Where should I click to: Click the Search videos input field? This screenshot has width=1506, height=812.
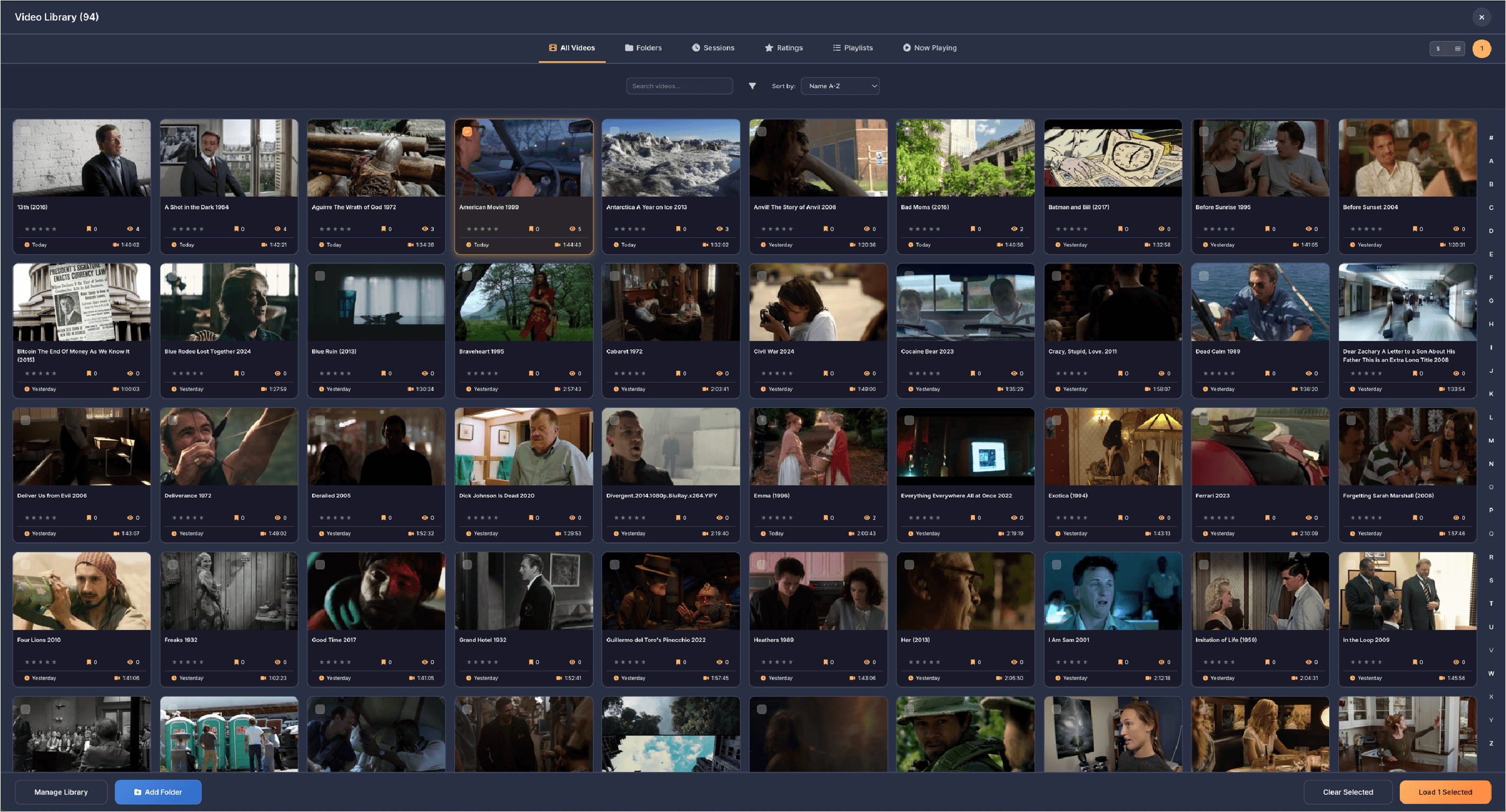coord(679,86)
